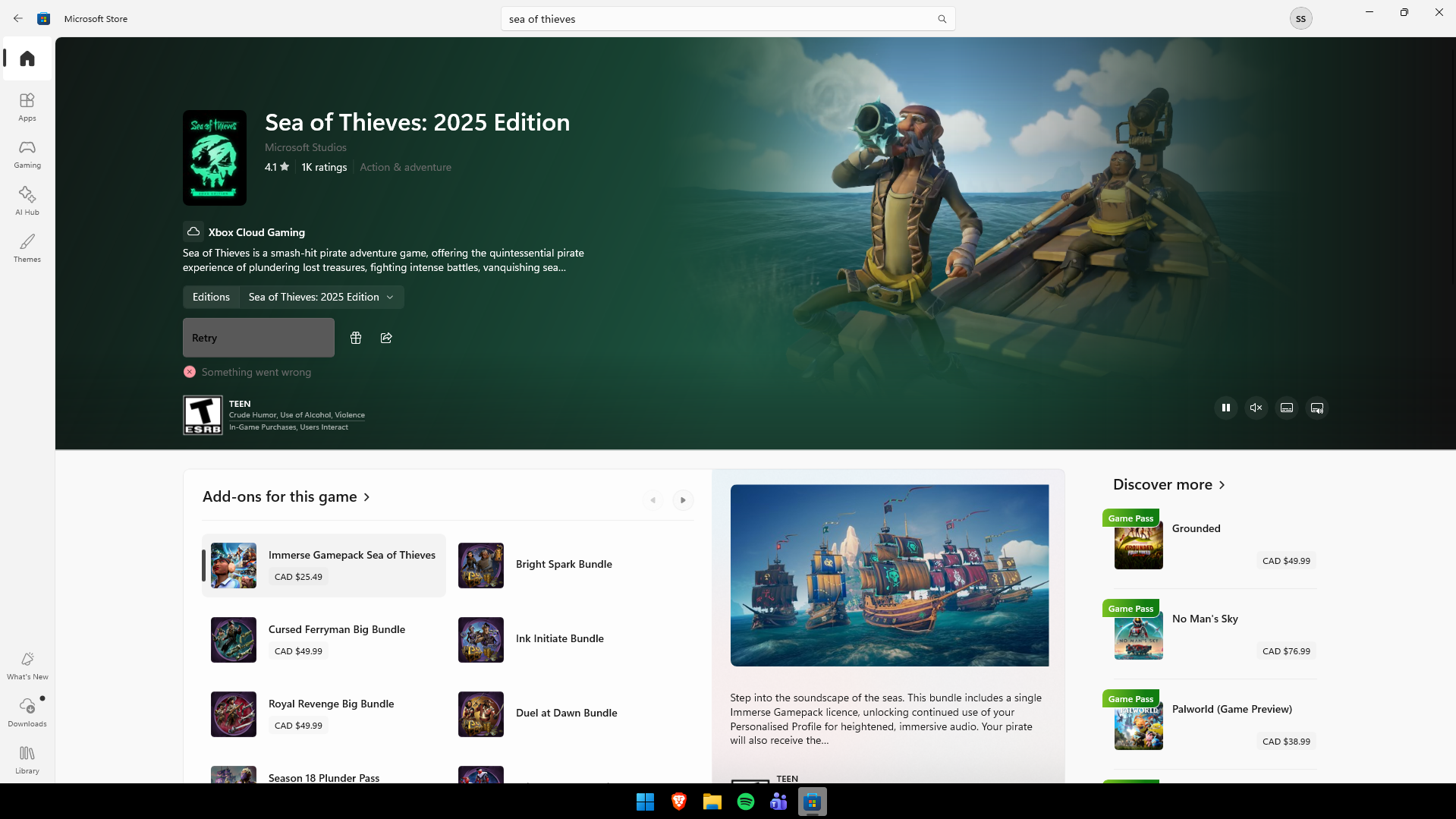The width and height of the screenshot is (1456, 819).
Task: Open the SS account profile
Action: 1300,18
